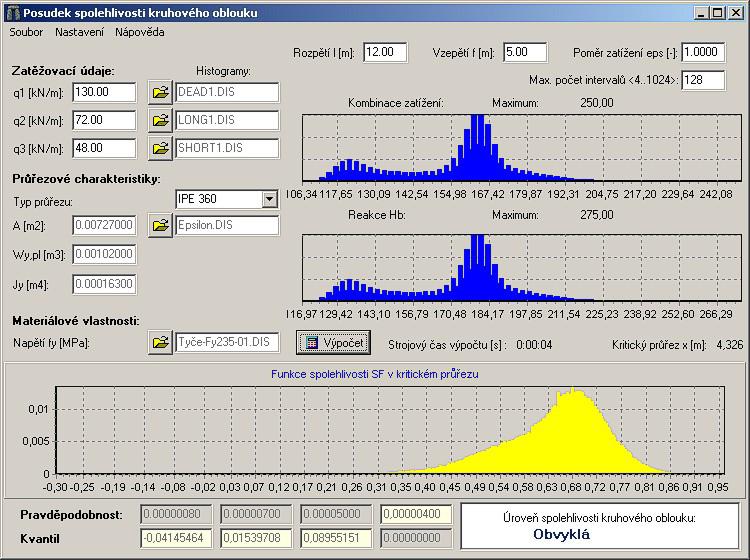Click the yellow SF reliability function chart

[x=390, y=430]
